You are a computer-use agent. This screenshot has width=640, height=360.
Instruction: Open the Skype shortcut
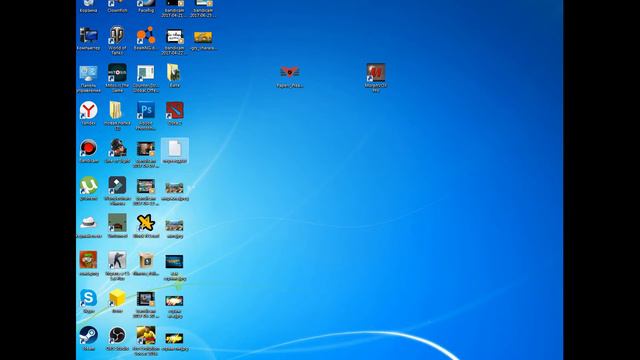[x=89, y=298]
